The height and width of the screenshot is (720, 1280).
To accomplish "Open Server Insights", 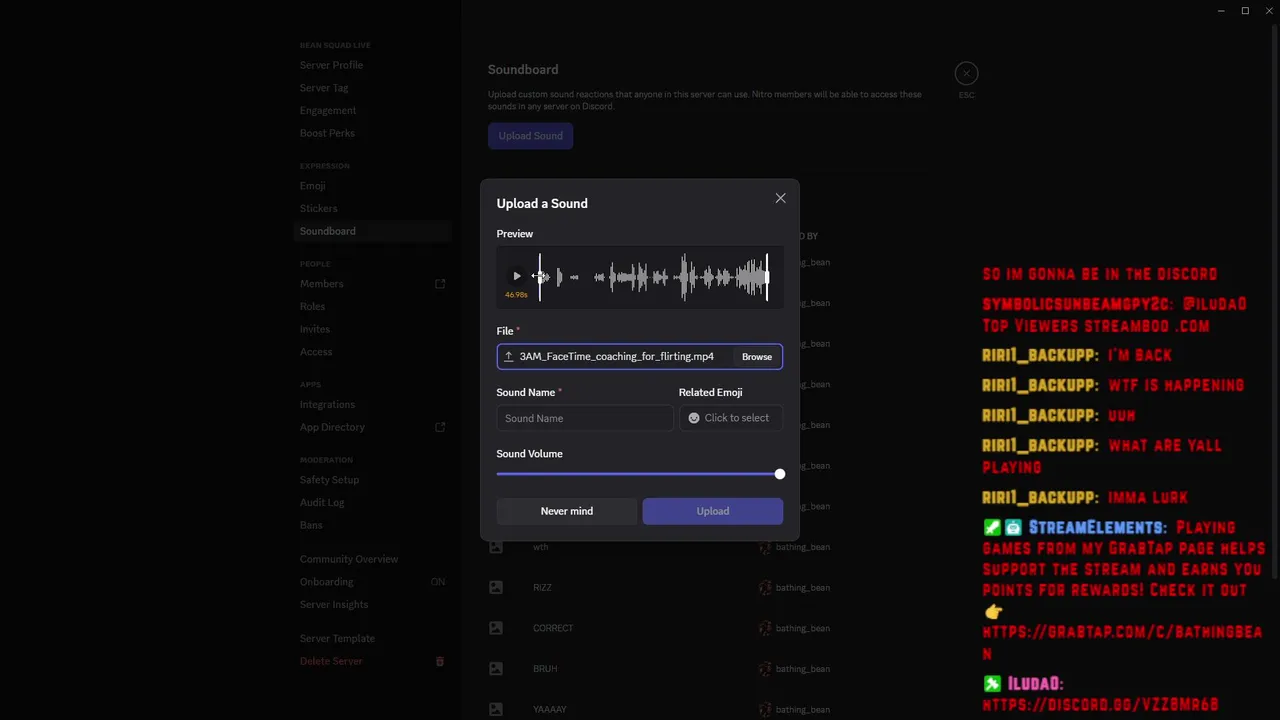I will pyautogui.click(x=334, y=605).
